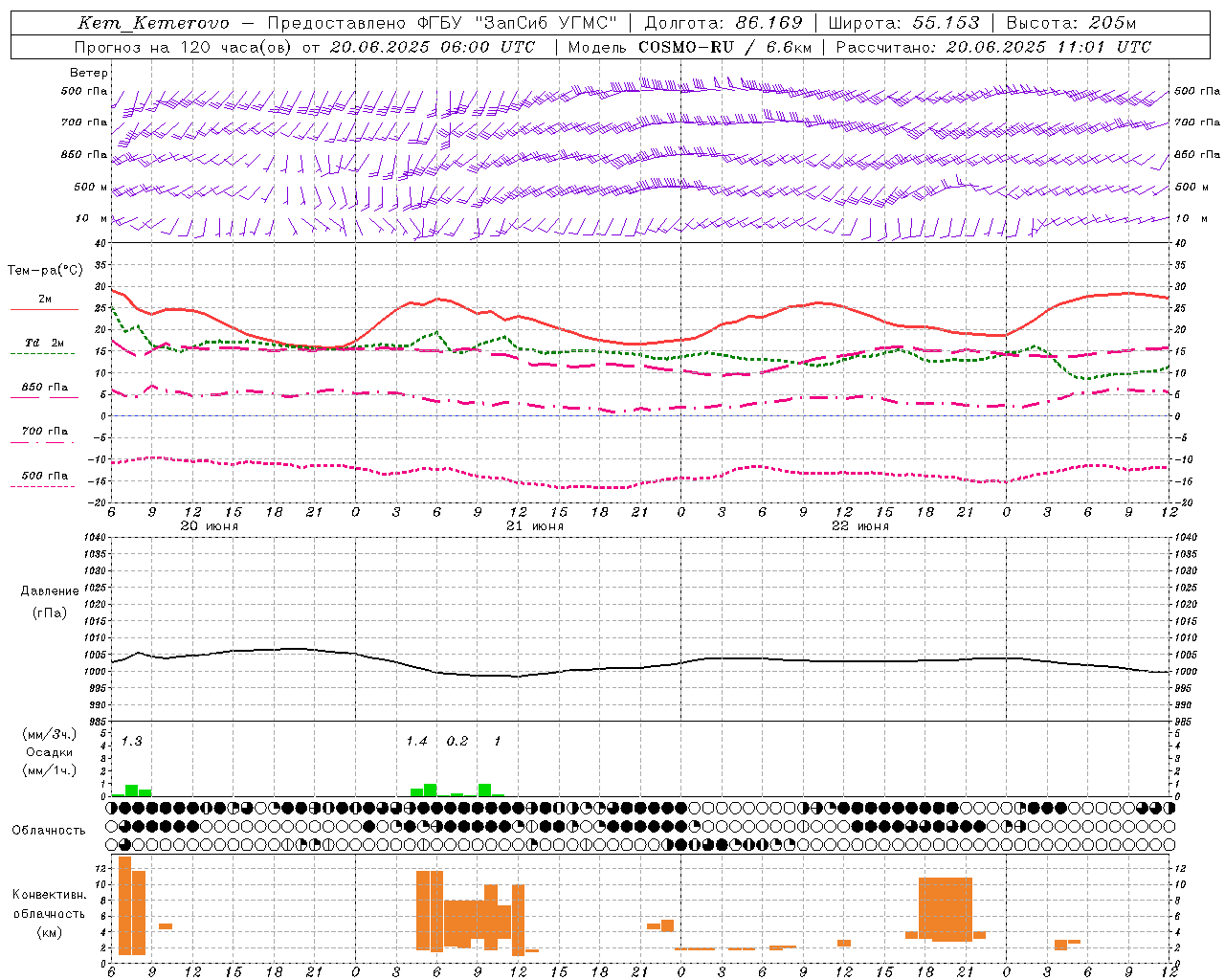The width and height of the screenshot is (1225, 980).
Task: Select the longitude value 86.169
Action: tap(768, 23)
